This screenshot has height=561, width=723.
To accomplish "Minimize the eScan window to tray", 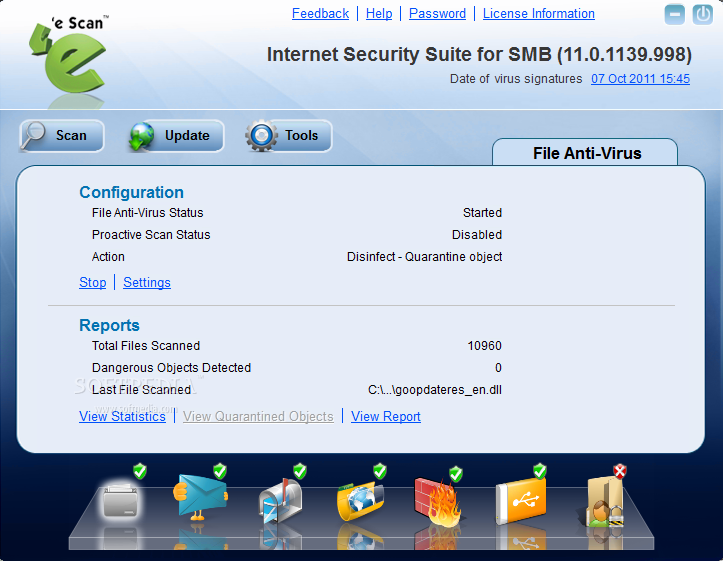I will pyautogui.click(x=675, y=15).
